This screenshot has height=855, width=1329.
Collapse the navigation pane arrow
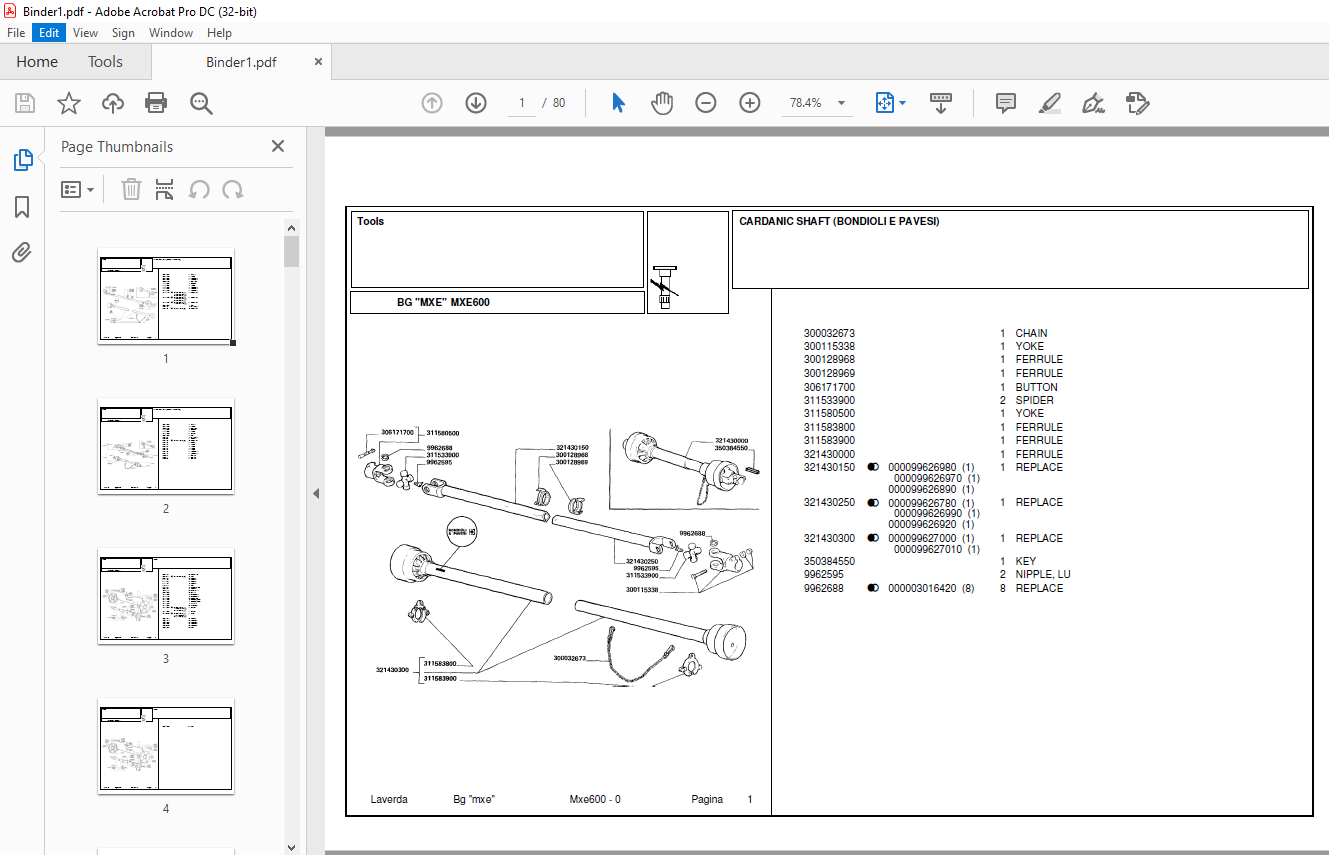click(316, 493)
